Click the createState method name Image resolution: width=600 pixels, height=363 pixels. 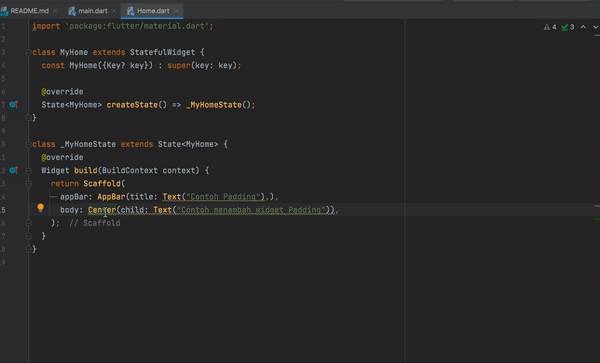click(132, 105)
